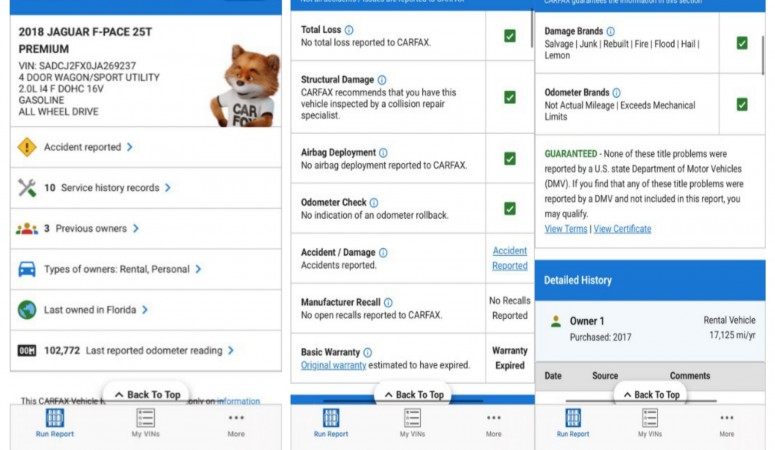The width and height of the screenshot is (775, 450).
Task: Tap the 'Purchased: 2017' text
Action: [601, 337]
